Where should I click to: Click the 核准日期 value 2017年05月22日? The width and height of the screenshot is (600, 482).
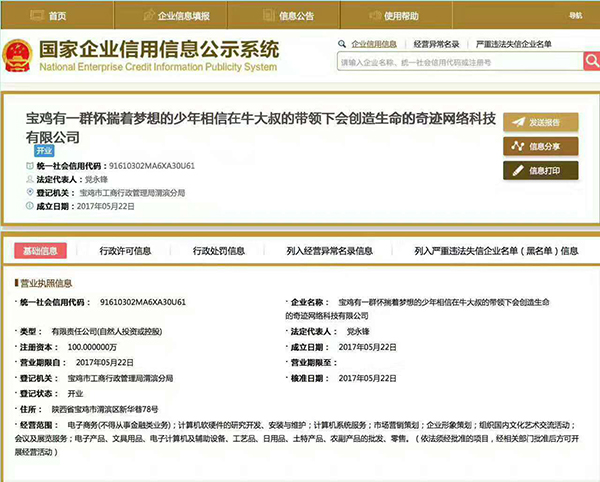coord(367,378)
